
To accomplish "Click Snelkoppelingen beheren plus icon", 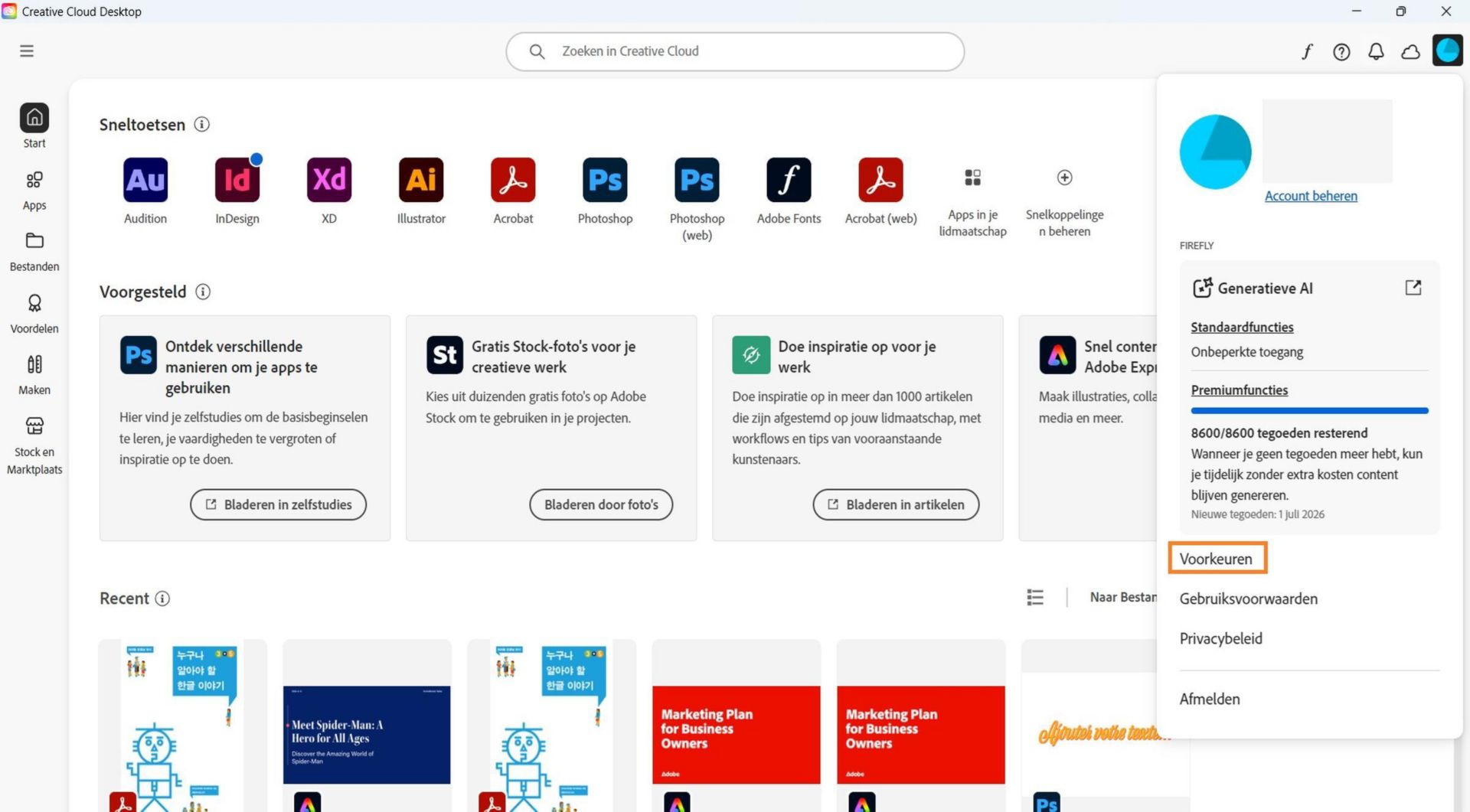I will click(1064, 178).
